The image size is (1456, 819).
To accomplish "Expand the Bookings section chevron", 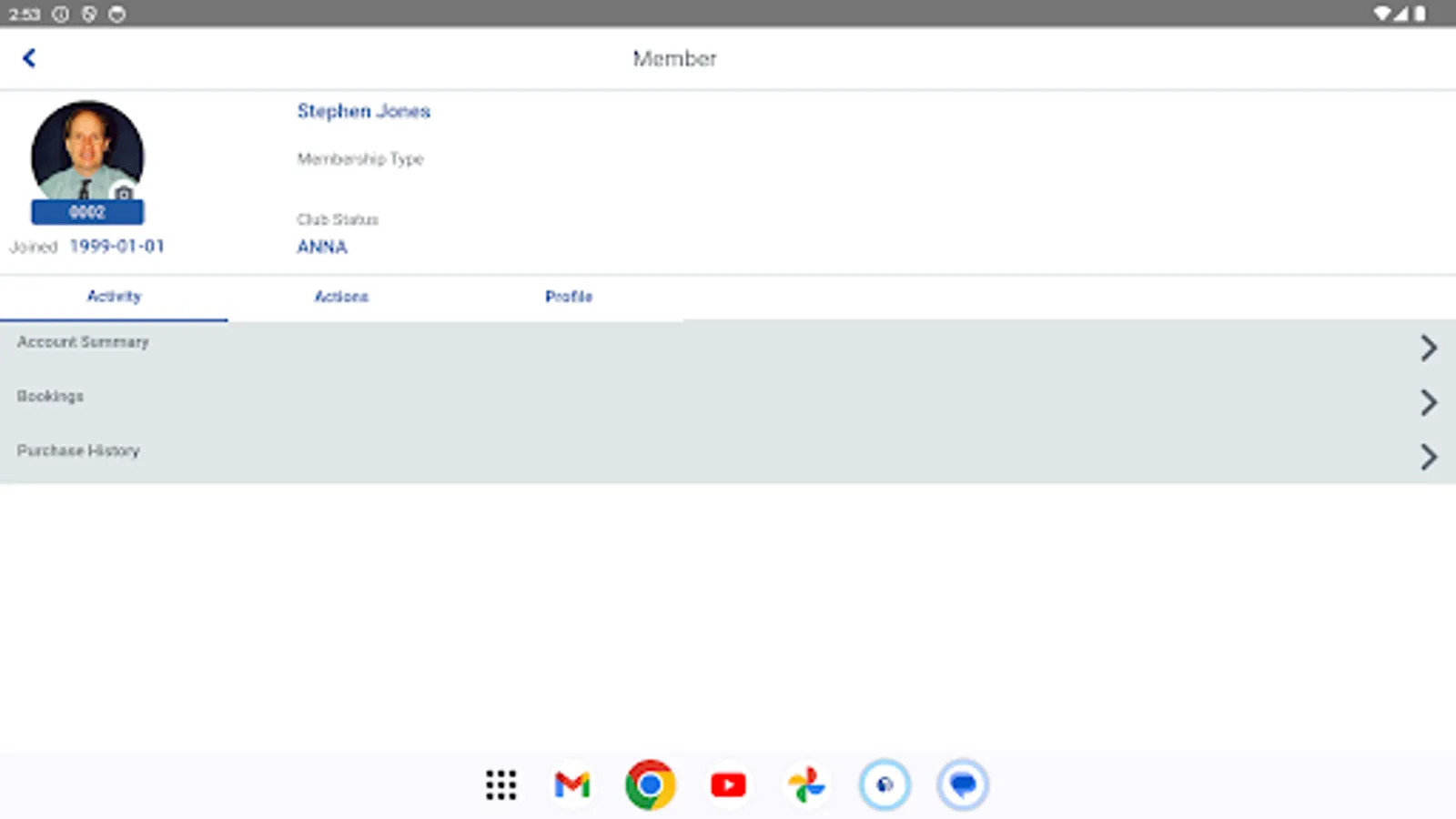I will [x=1427, y=402].
